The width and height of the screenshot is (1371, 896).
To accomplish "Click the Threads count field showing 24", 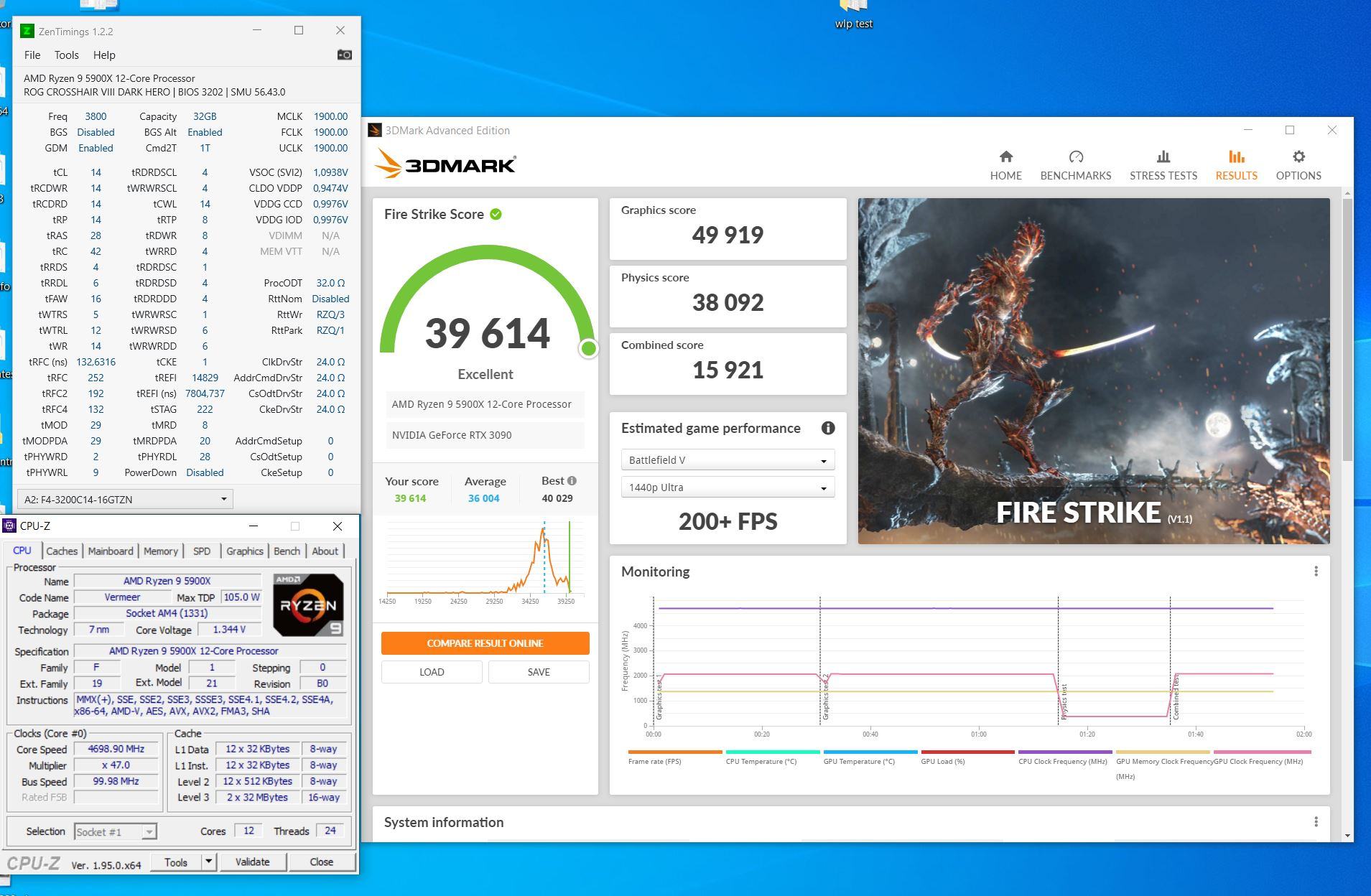I will click(330, 831).
